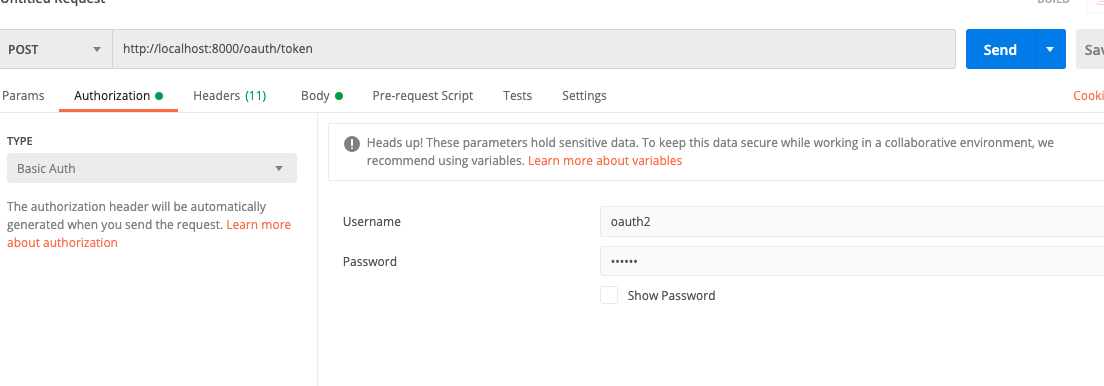
Task: Focus the Username field containing oauth2
Action: click(852, 221)
